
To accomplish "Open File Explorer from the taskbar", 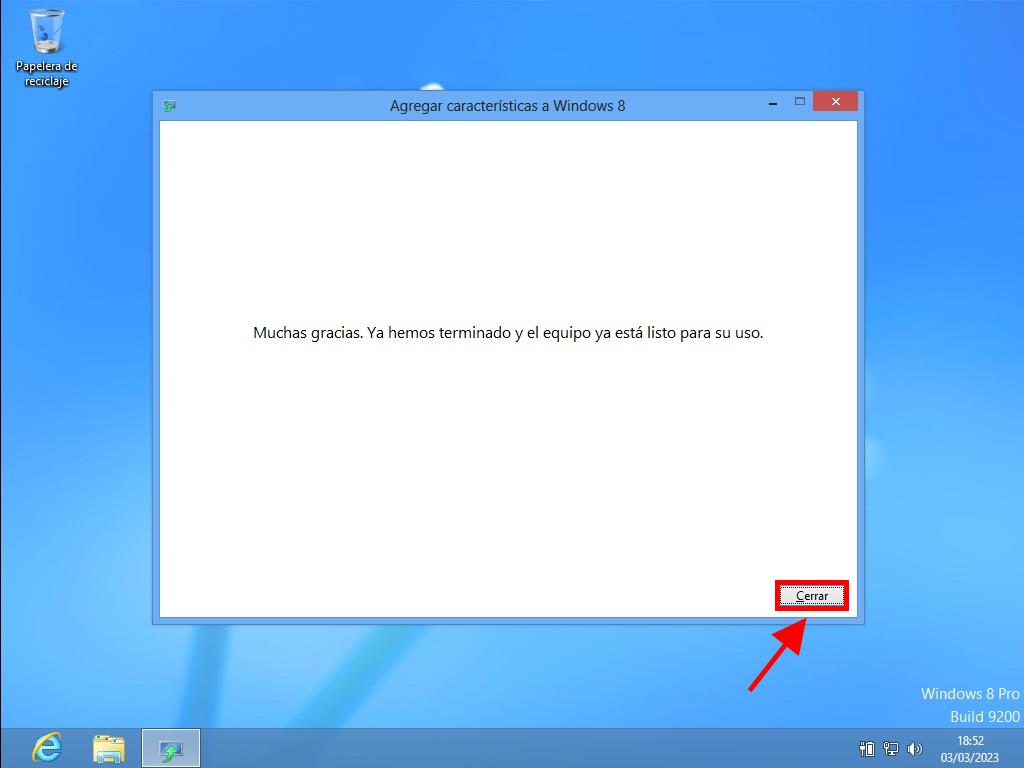I will coord(108,749).
